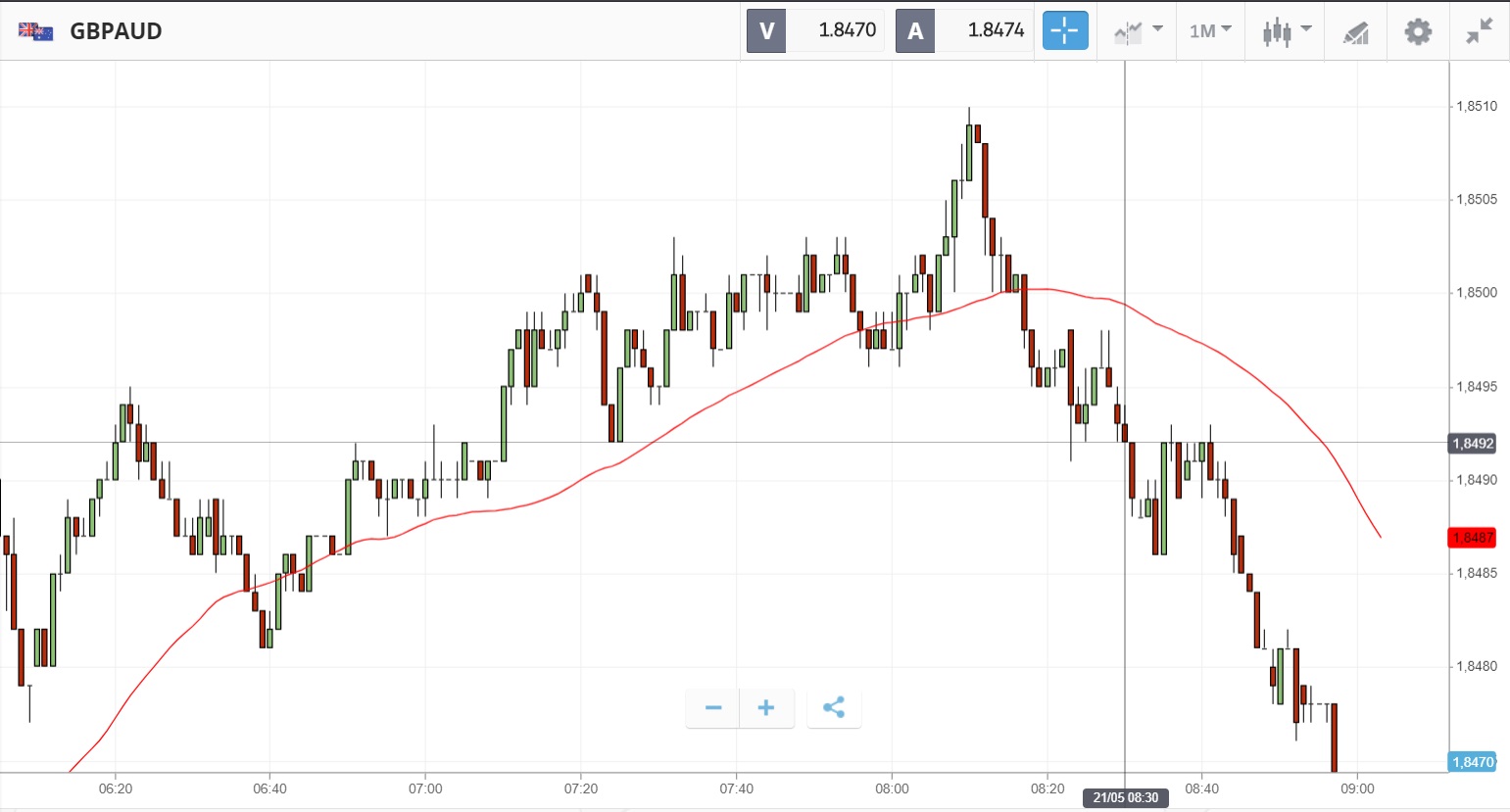Click the 1,8490 price axis label

(1476, 480)
